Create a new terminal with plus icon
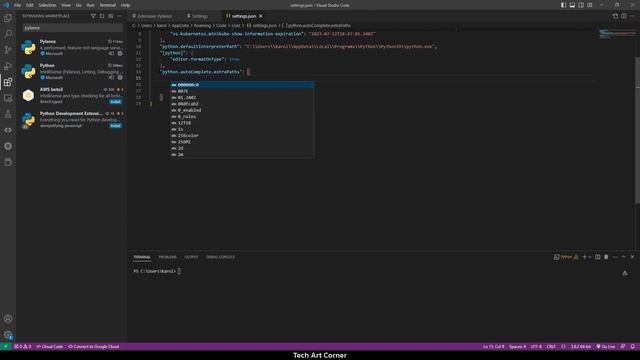 584,257
